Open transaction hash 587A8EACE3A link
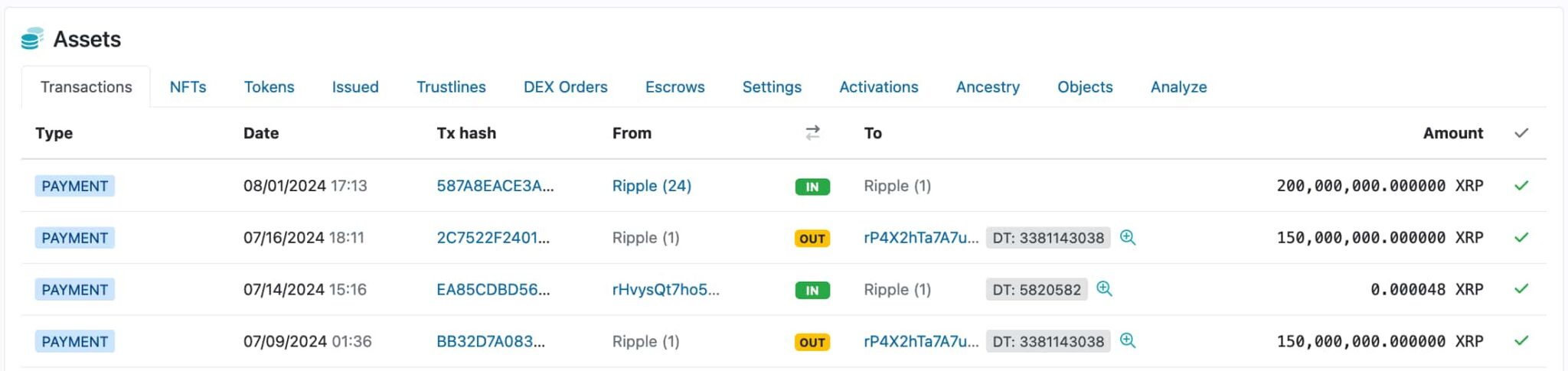Screen dimensions: 1568x371 click(x=495, y=186)
